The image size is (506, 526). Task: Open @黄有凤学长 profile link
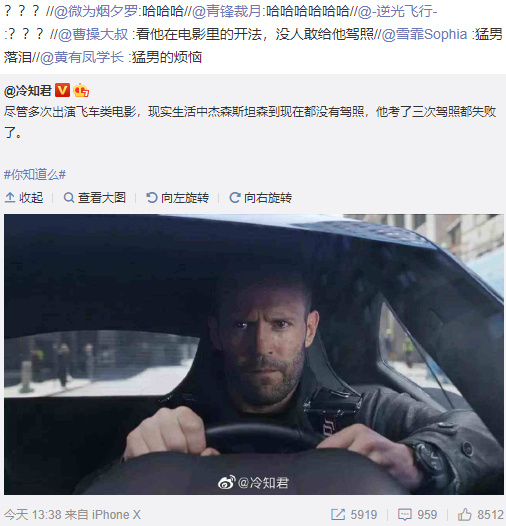(82, 57)
